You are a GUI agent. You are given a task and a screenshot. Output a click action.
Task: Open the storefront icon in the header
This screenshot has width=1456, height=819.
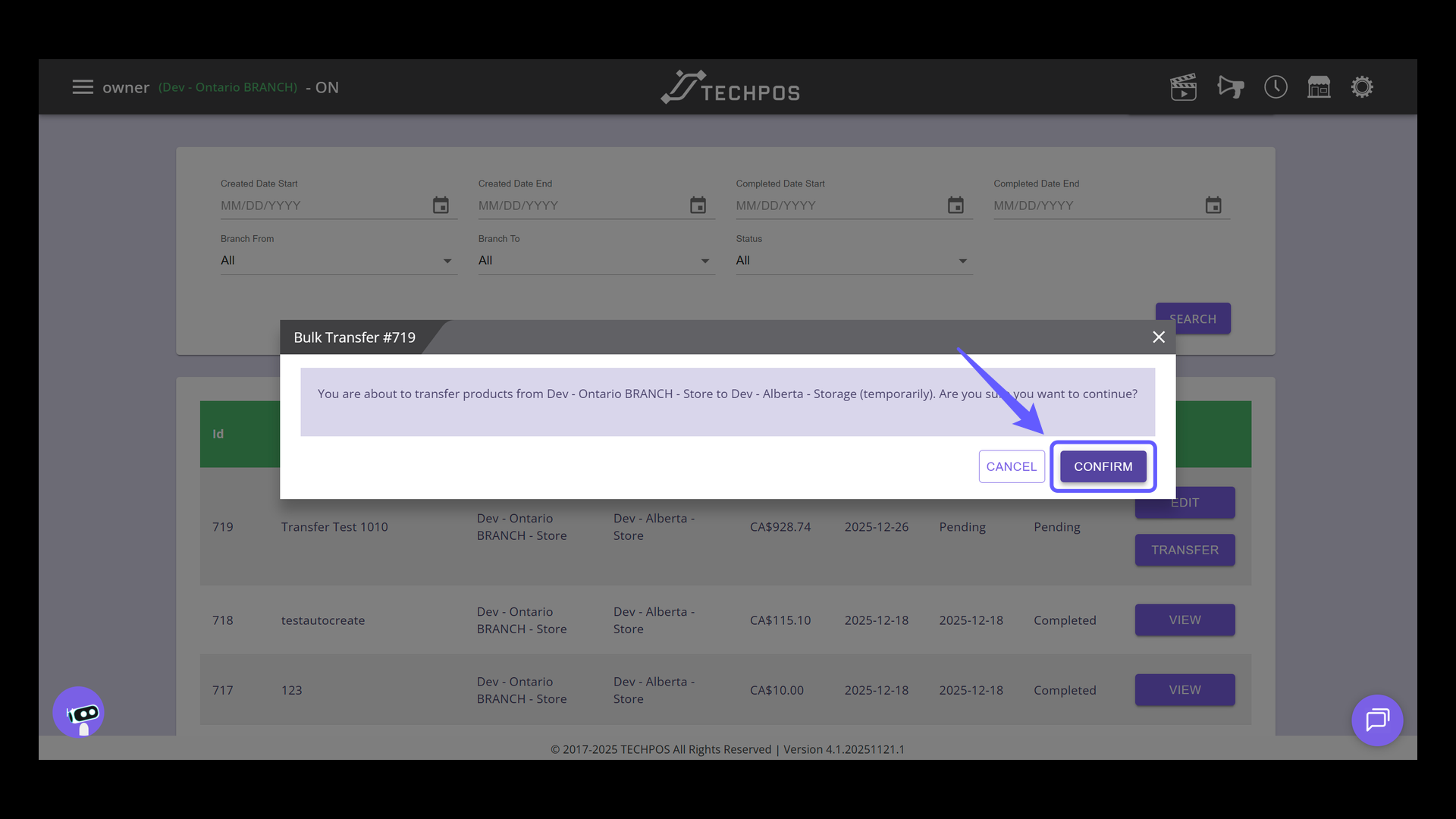point(1319,86)
